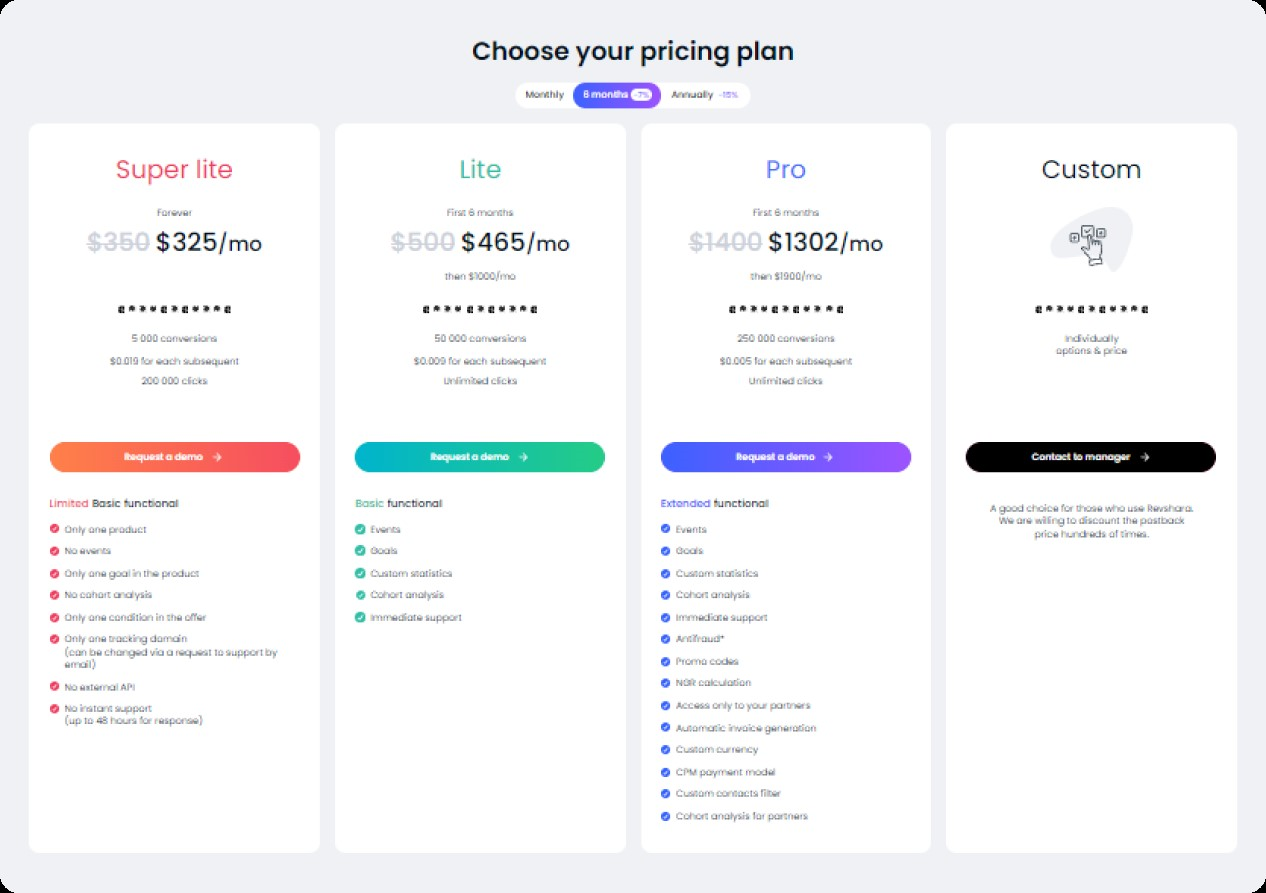Switch billing to Monthly
This screenshot has width=1266, height=893.
(x=545, y=95)
